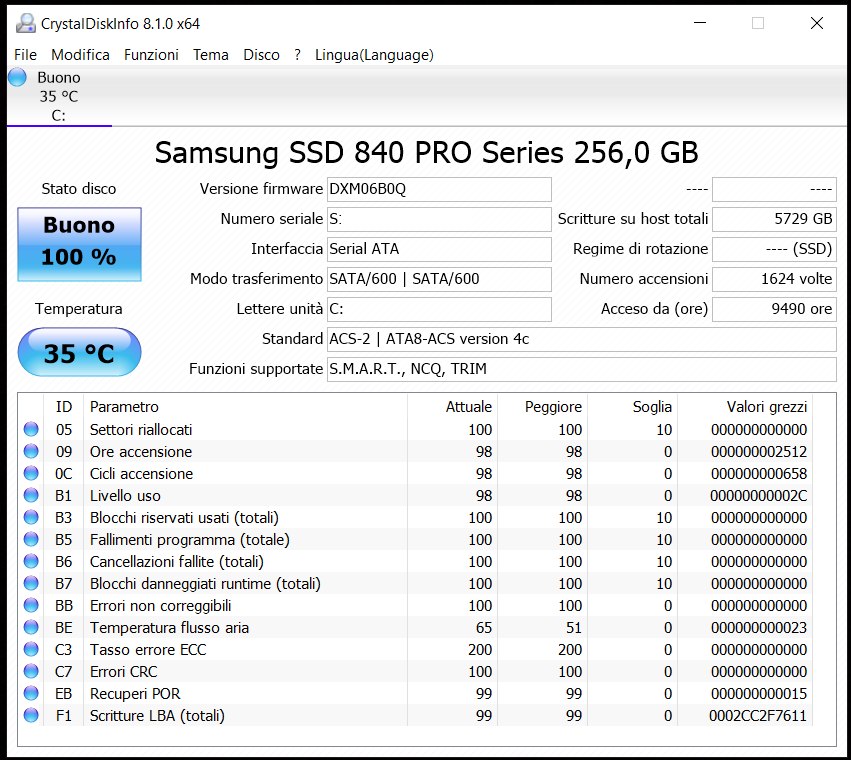
Task: Click the Numero accensioni value 1624 volte
Action: (774, 279)
